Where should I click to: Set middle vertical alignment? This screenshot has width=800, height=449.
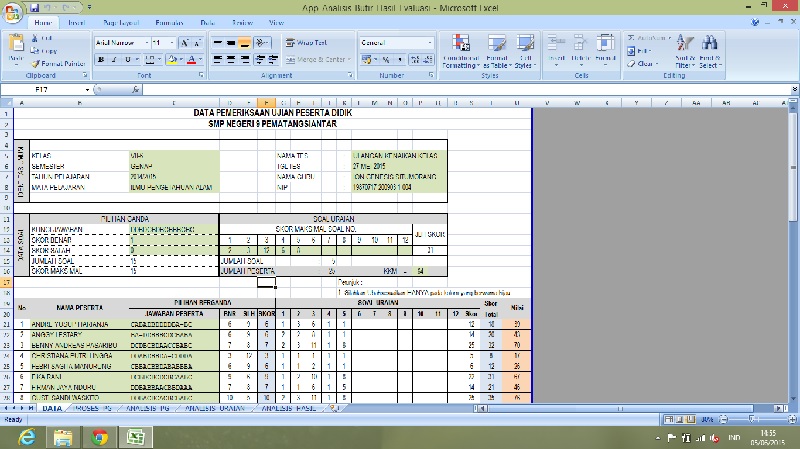pos(231,43)
